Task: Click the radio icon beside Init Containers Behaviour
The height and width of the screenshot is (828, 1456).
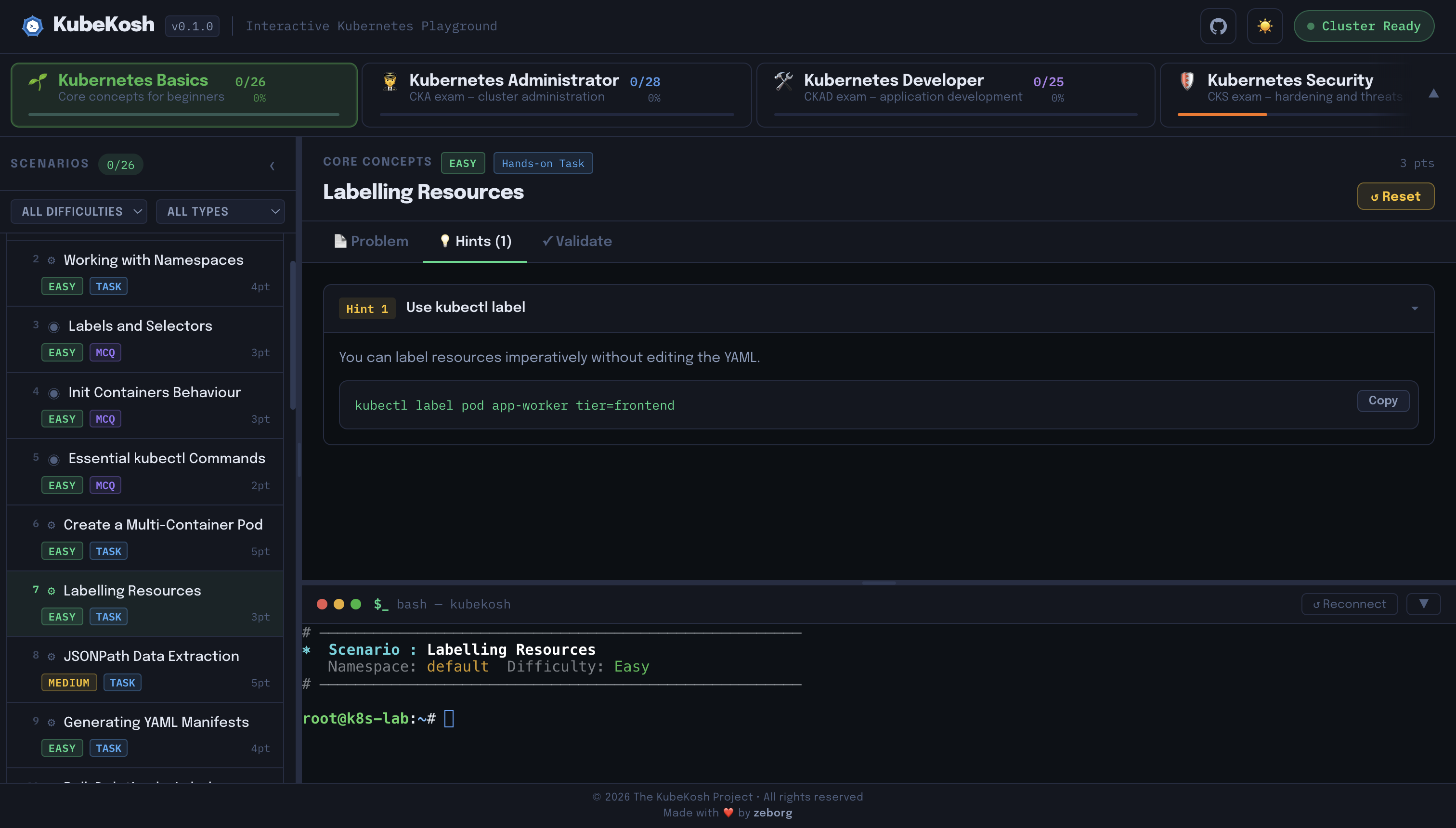Action: pyautogui.click(x=53, y=393)
